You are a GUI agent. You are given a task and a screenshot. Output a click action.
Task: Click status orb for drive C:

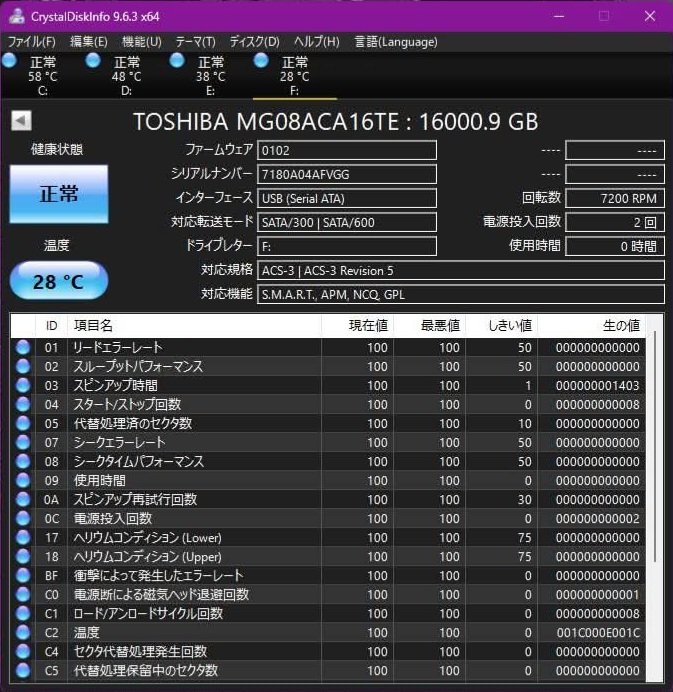[x=10, y=61]
